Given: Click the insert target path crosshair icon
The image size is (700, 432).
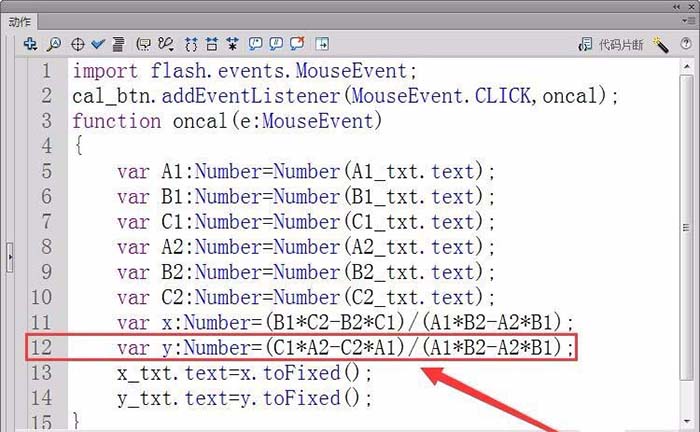Looking at the screenshot, I should (78, 44).
